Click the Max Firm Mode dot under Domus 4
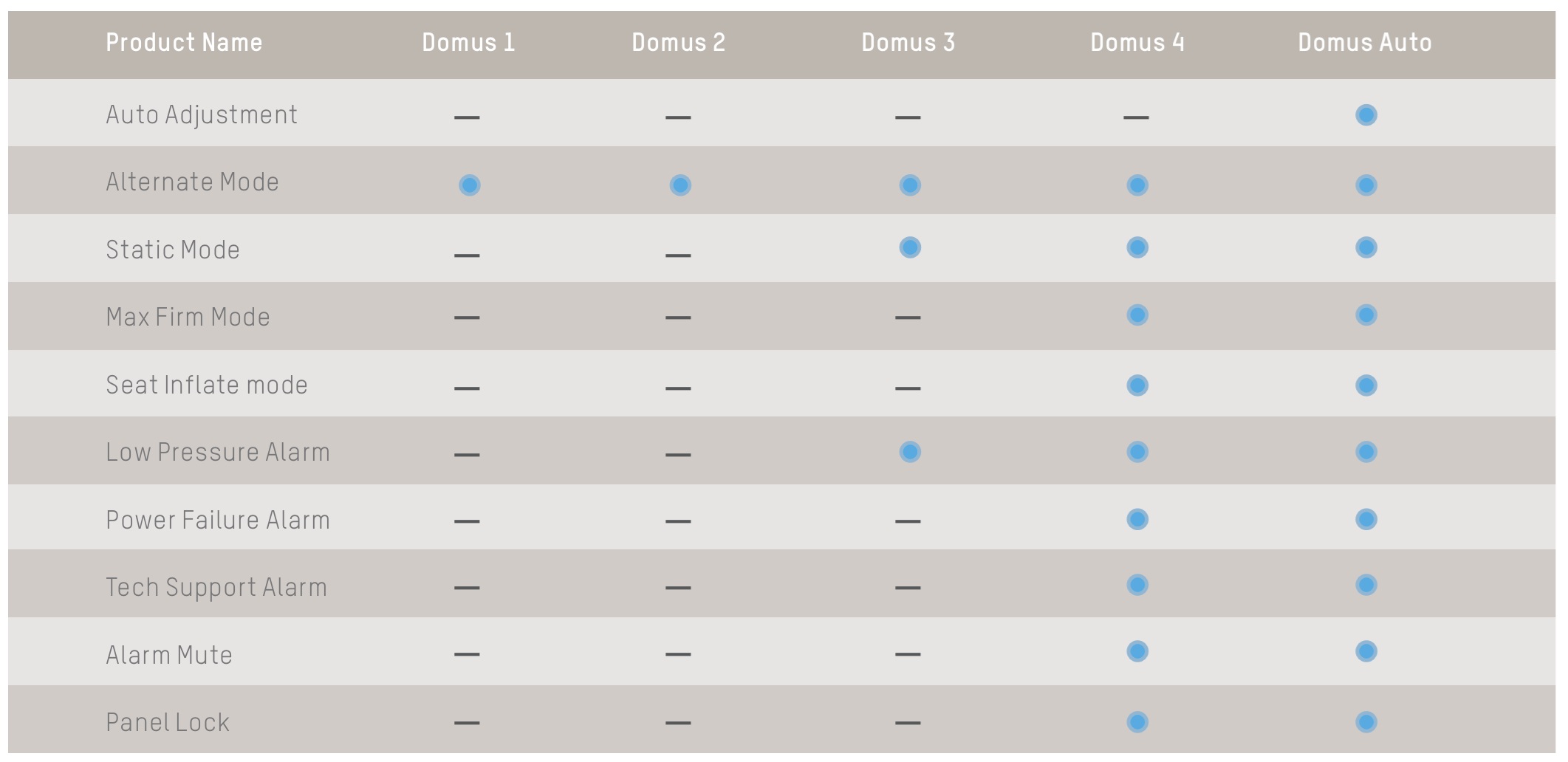Screen dimensions: 1568x762 click(1137, 315)
